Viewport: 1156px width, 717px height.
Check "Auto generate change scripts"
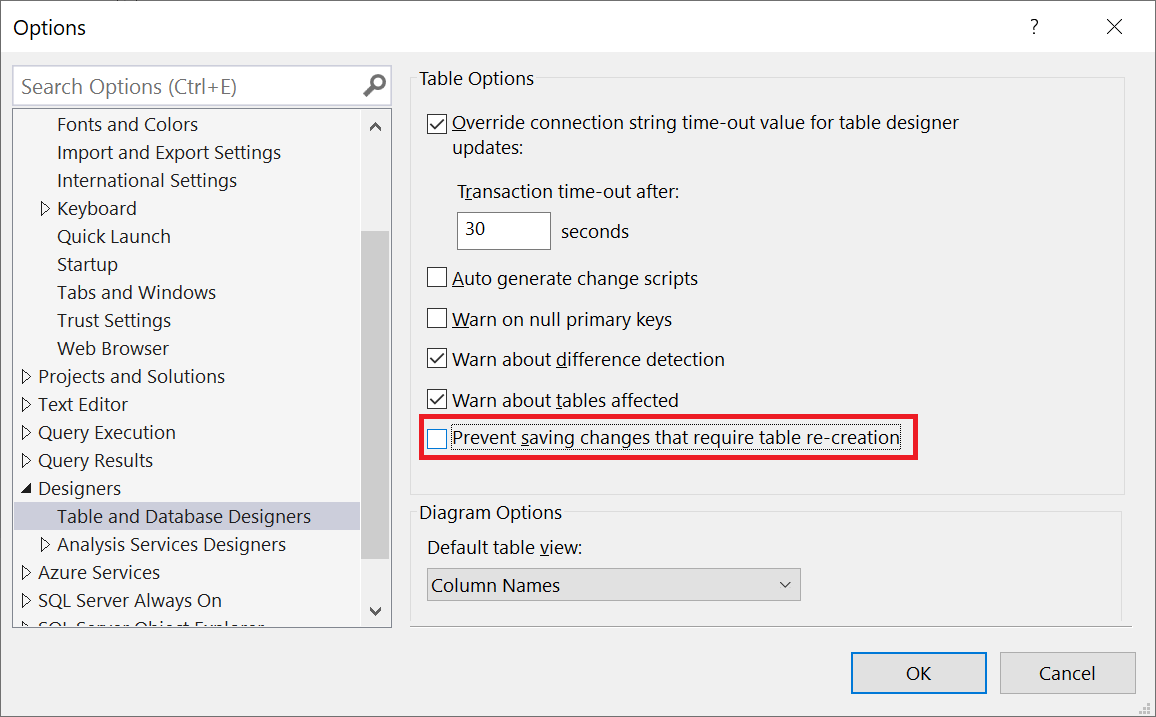coord(436,279)
